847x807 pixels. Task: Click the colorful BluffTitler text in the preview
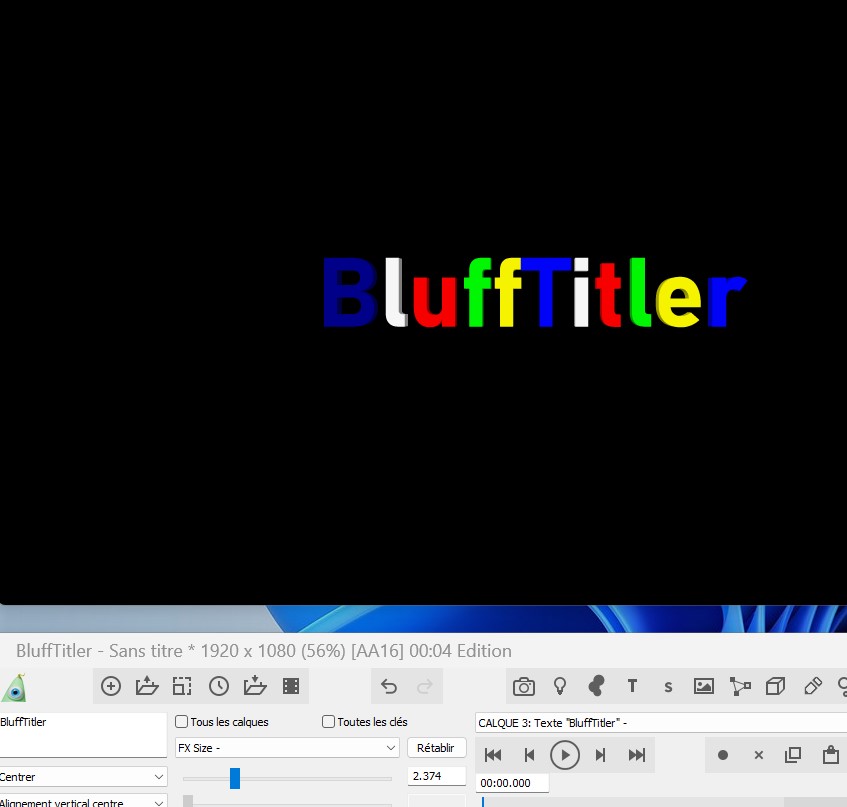pyautogui.click(x=535, y=292)
